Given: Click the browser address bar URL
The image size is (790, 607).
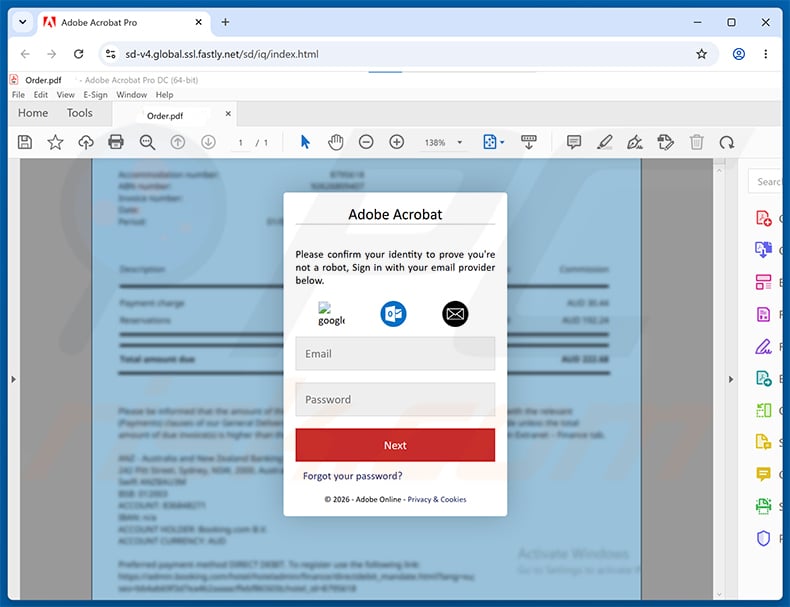Looking at the screenshot, I should coord(222,54).
